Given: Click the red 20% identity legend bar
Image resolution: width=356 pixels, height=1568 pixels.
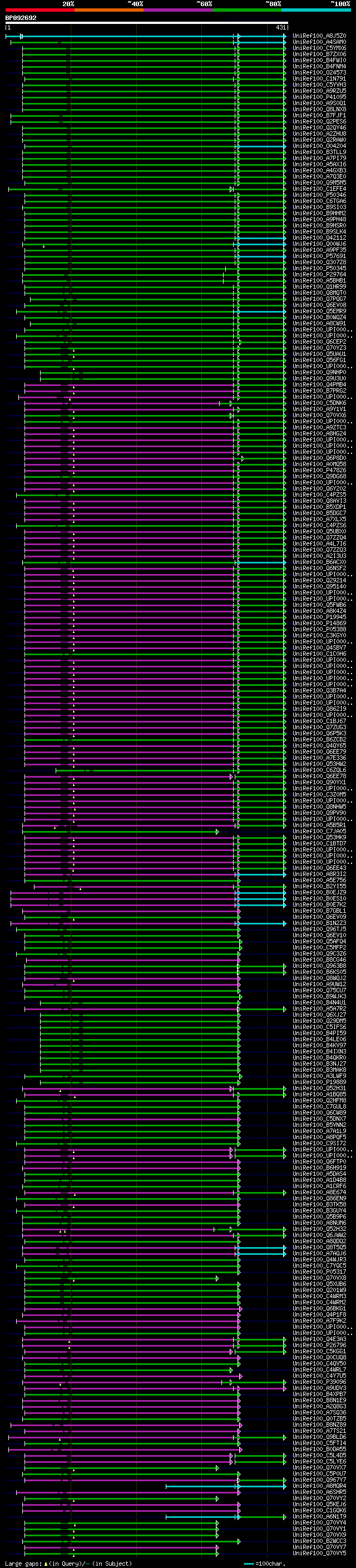Looking at the screenshot, I should click(x=39, y=11).
